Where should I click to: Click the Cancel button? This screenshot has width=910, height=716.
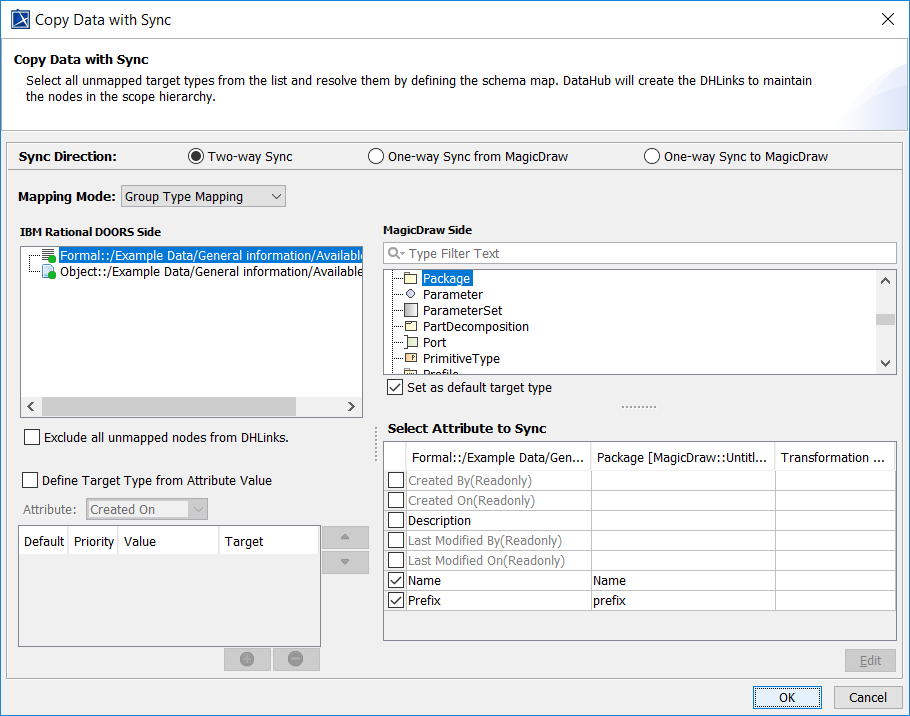coord(867,697)
